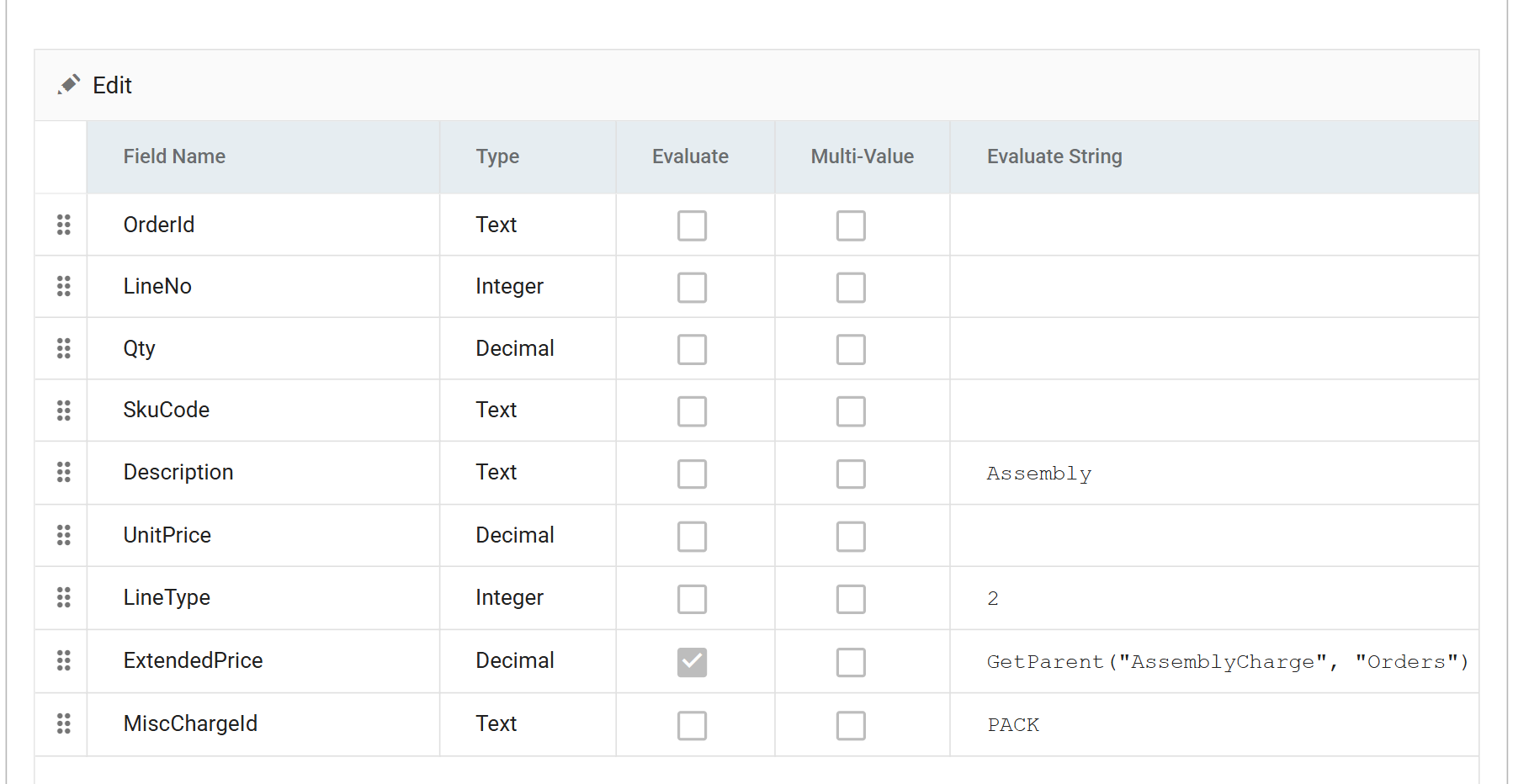Grab the drag handle for LineNo row
Screen dimensions: 1513x784
click(63, 286)
